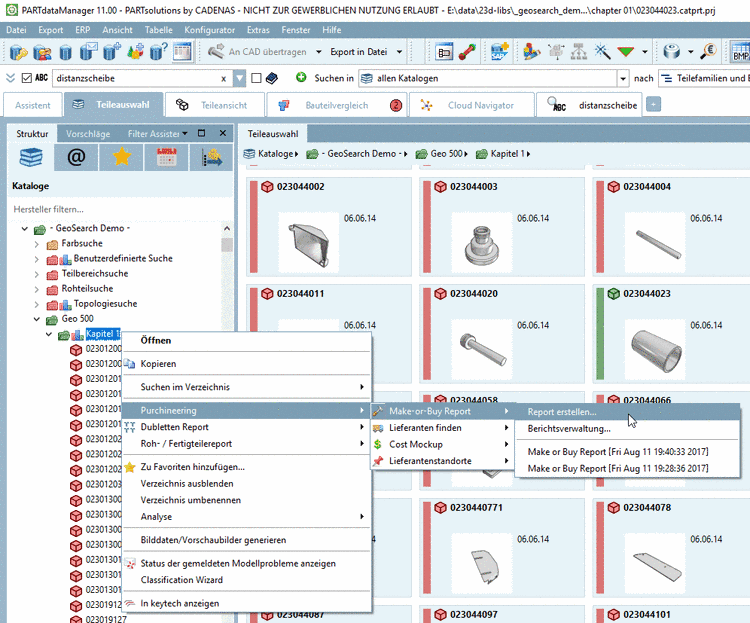Click the magic wand toolbar icon
The height and width of the screenshot is (623, 750).
click(602, 52)
